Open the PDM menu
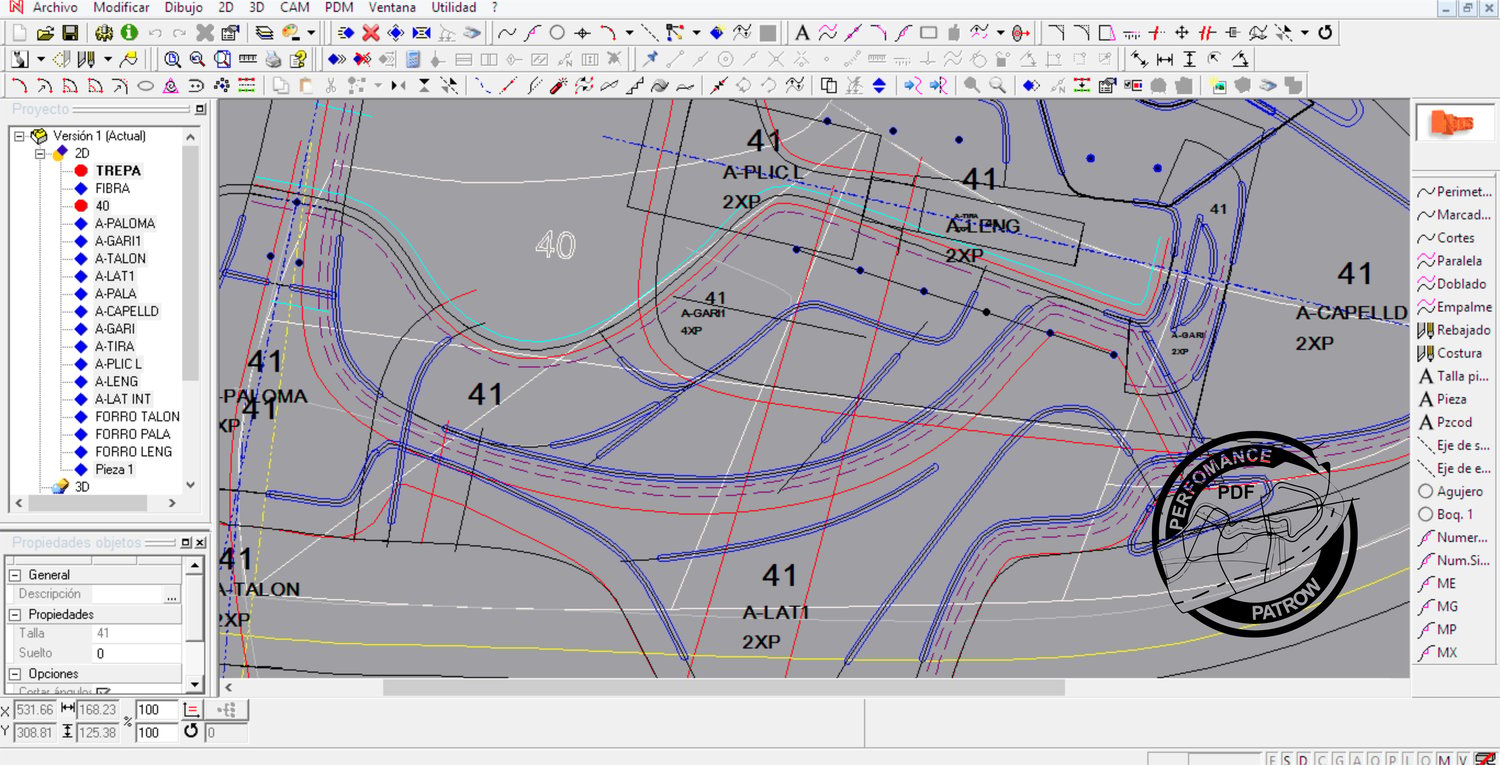Screen dimensions: 1500x765 point(340,7)
